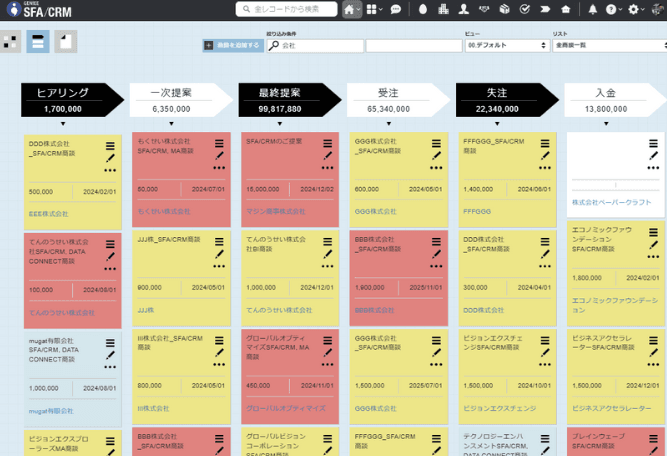Open hamburger menu on エコノミックファウンデーション card

(653, 232)
